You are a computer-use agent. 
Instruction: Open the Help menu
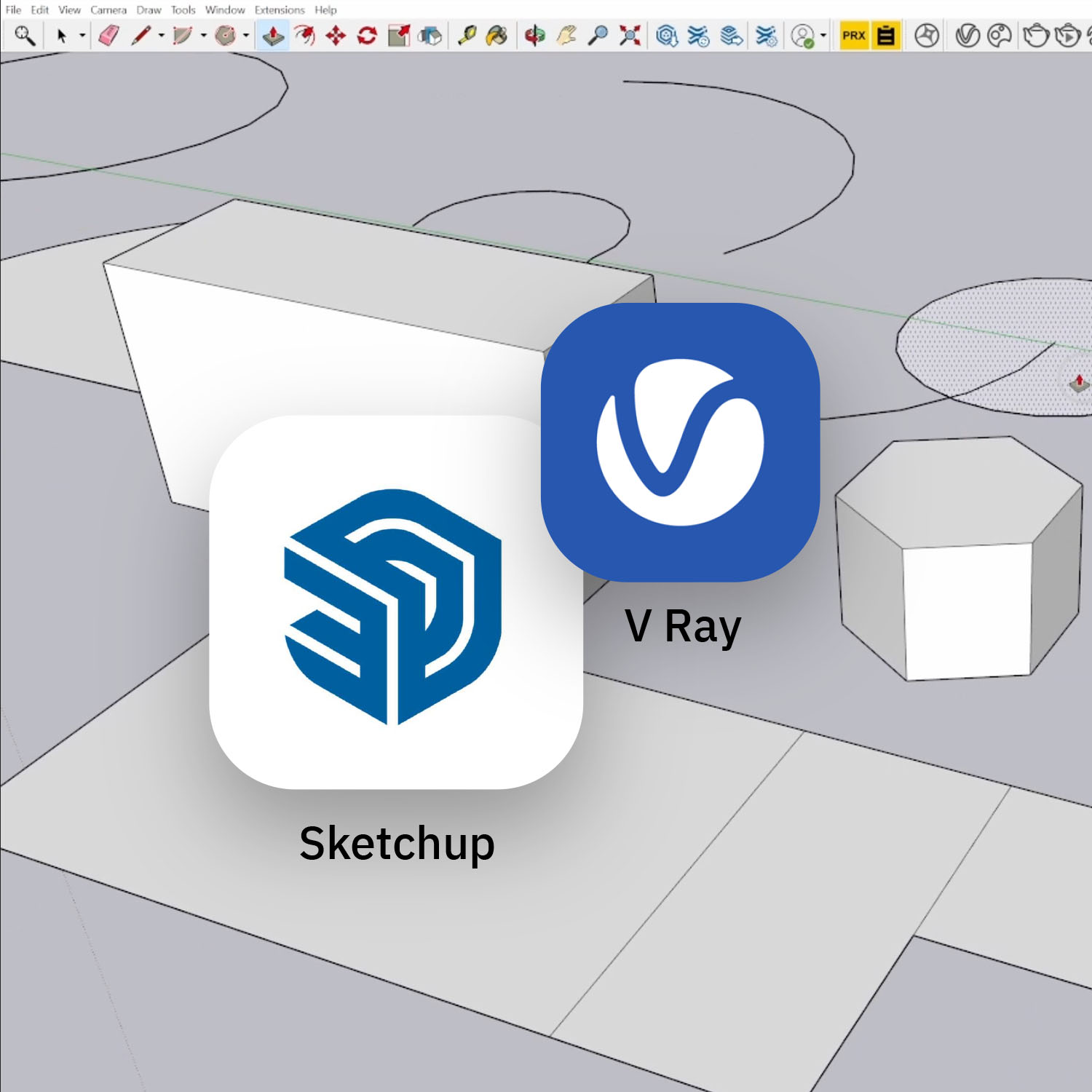pos(325,10)
